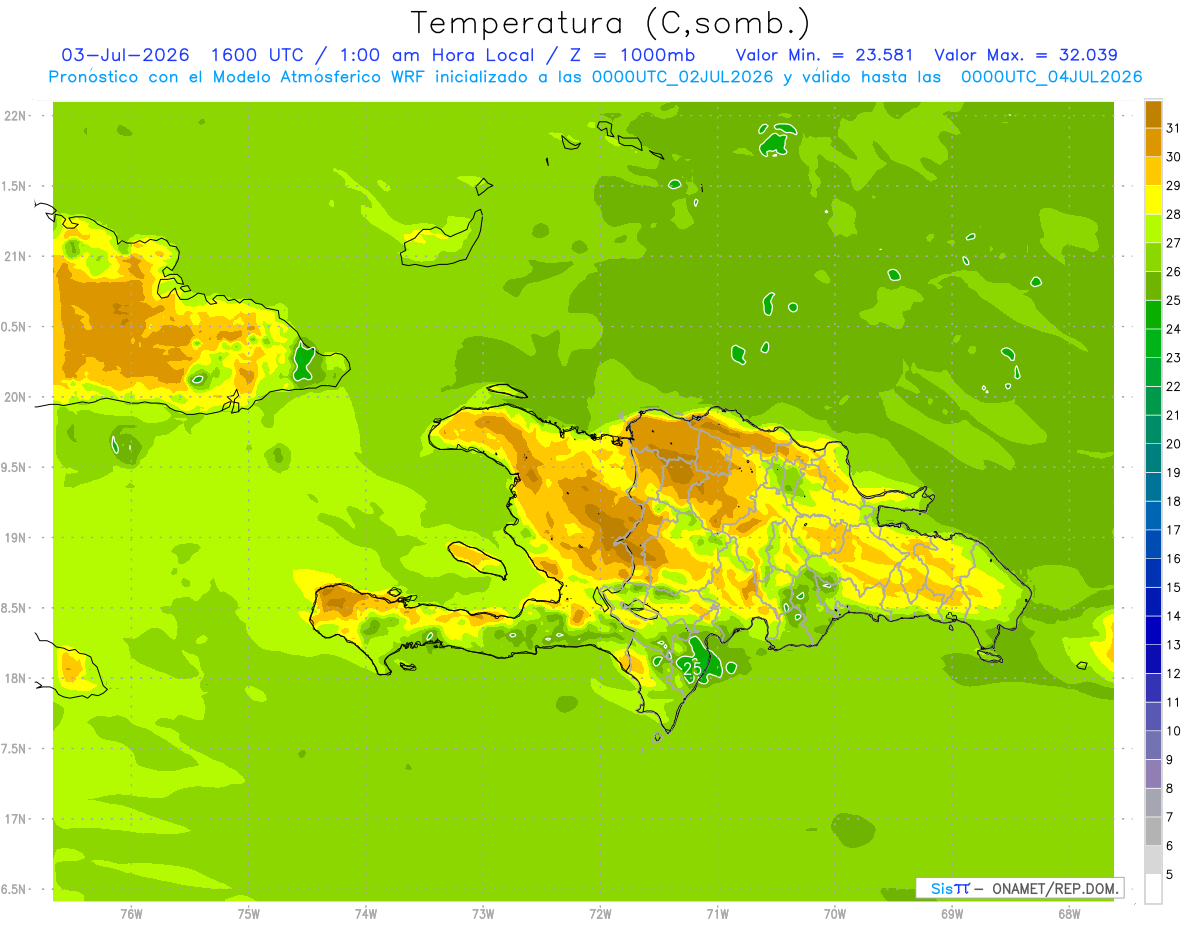Click the legend value '28'
Image resolution: width=1200 pixels, height=927 pixels.
tap(1173, 214)
